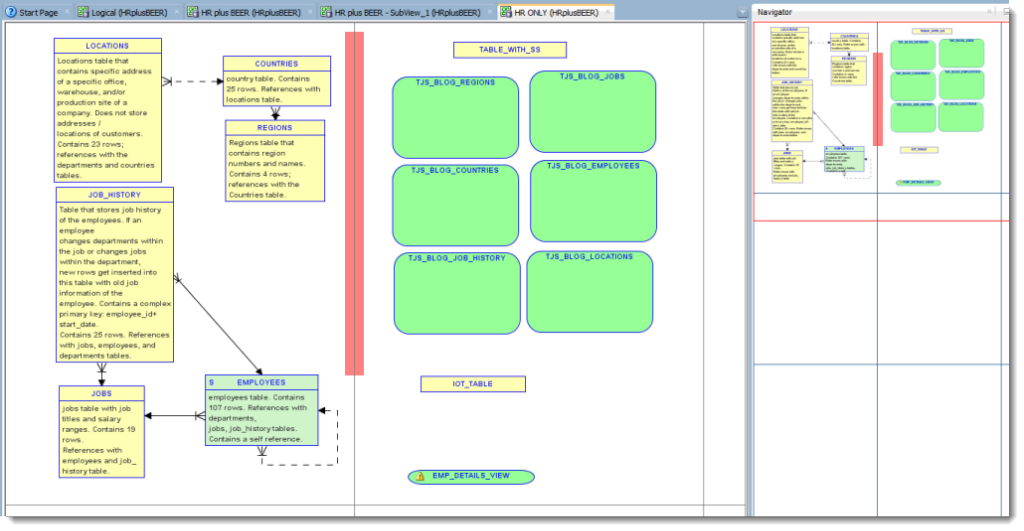Select the JOB_HISTORY table header
Viewport: 1024px width, 531px height.
[115, 195]
